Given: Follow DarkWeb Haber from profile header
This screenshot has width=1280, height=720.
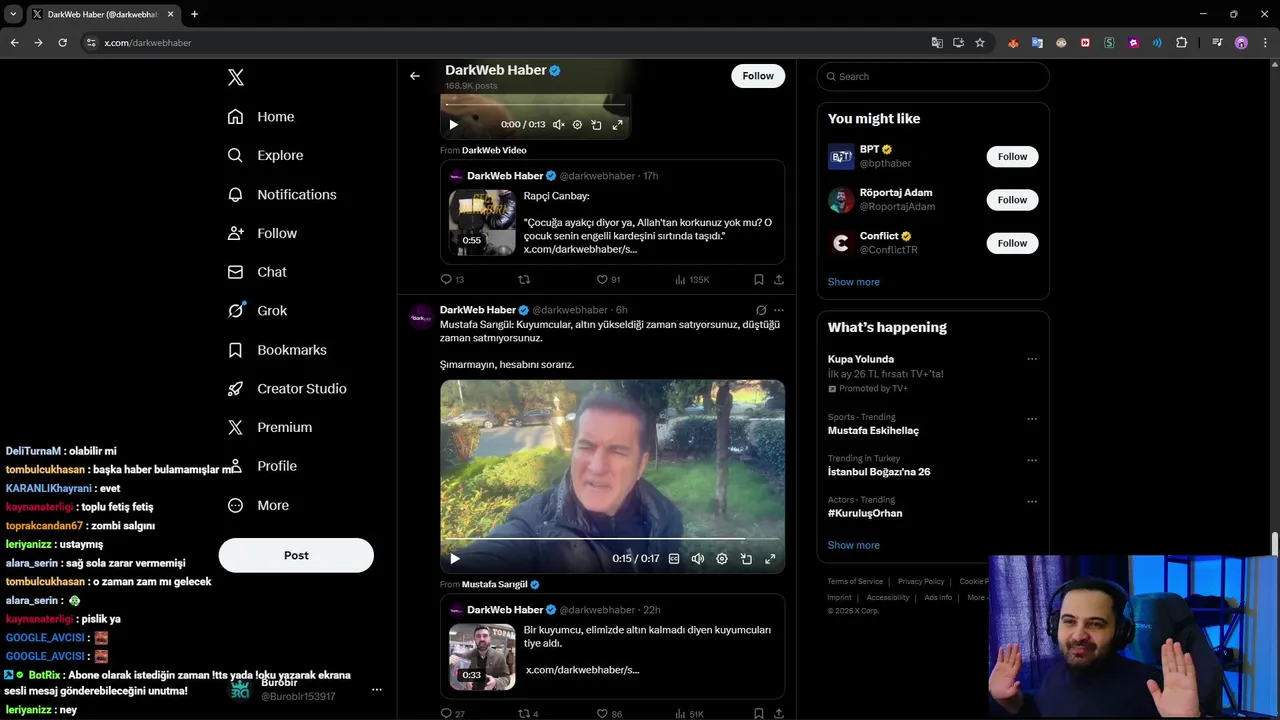Looking at the screenshot, I should pos(758,76).
